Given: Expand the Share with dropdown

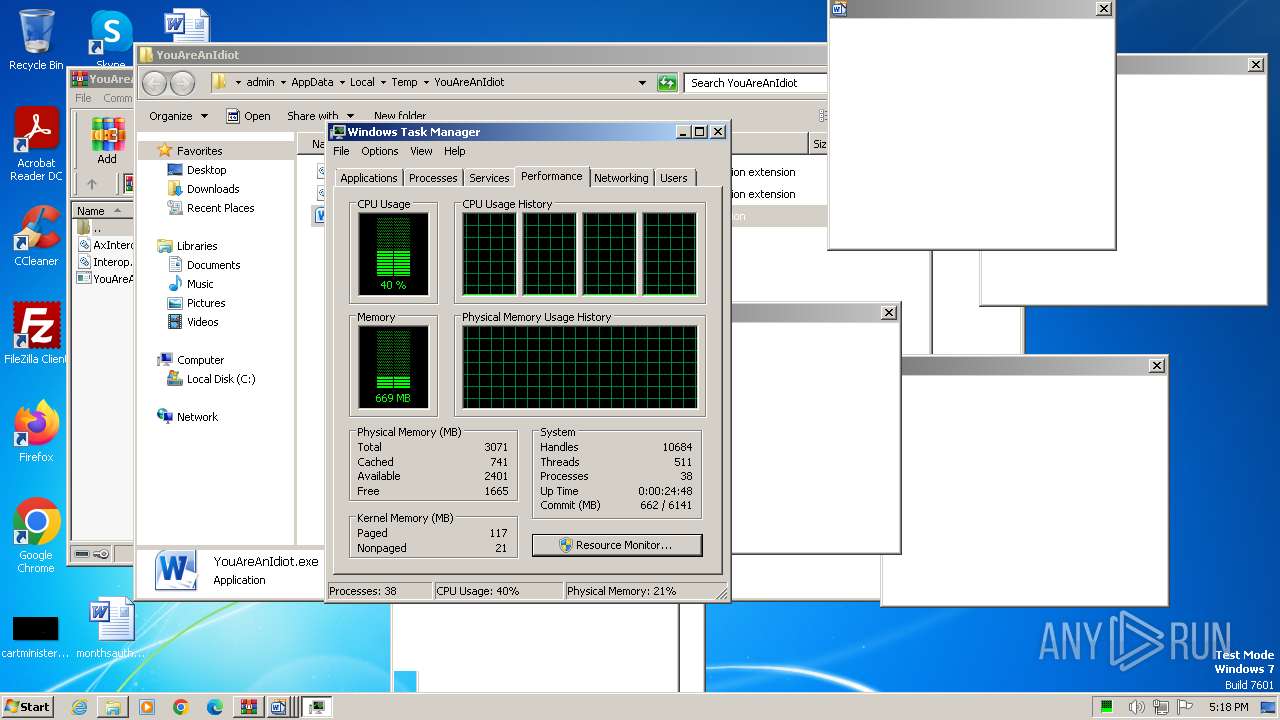Looking at the screenshot, I should 320,116.
